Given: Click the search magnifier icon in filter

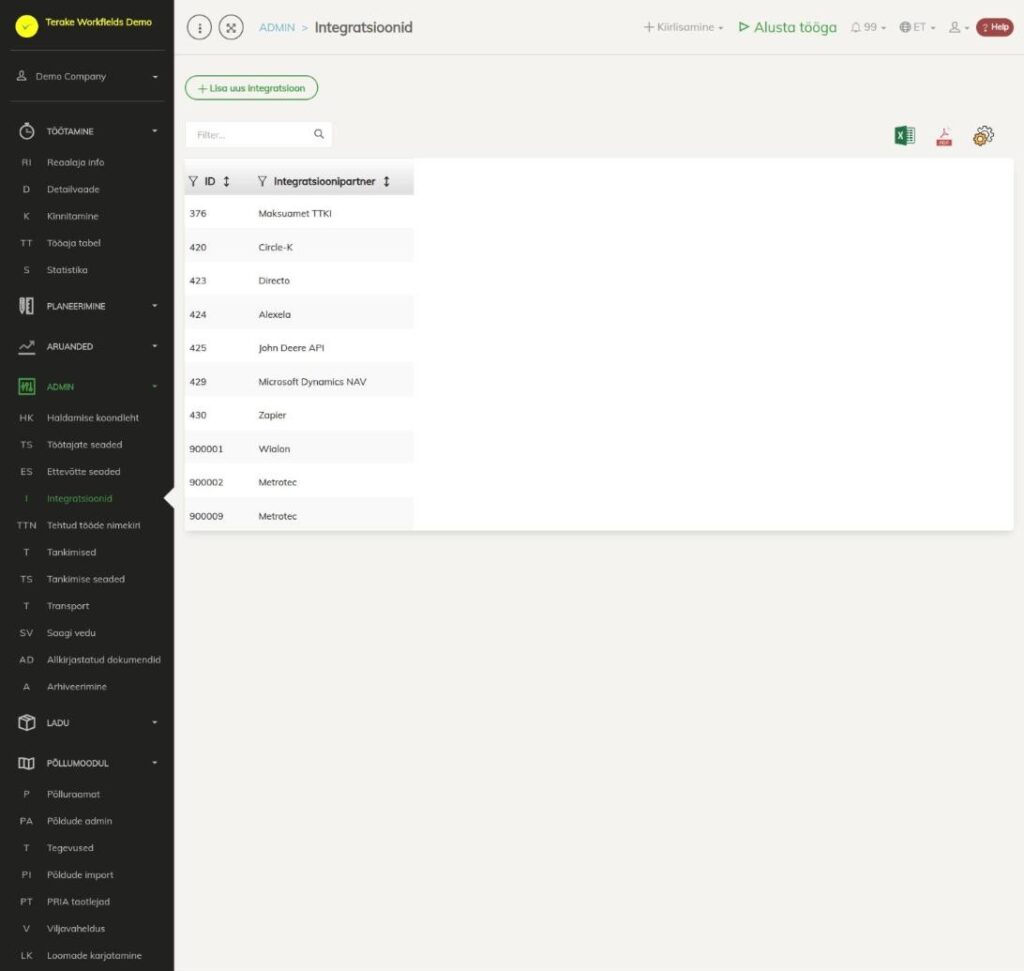Looking at the screenshot, I should [x=319, y=134].
